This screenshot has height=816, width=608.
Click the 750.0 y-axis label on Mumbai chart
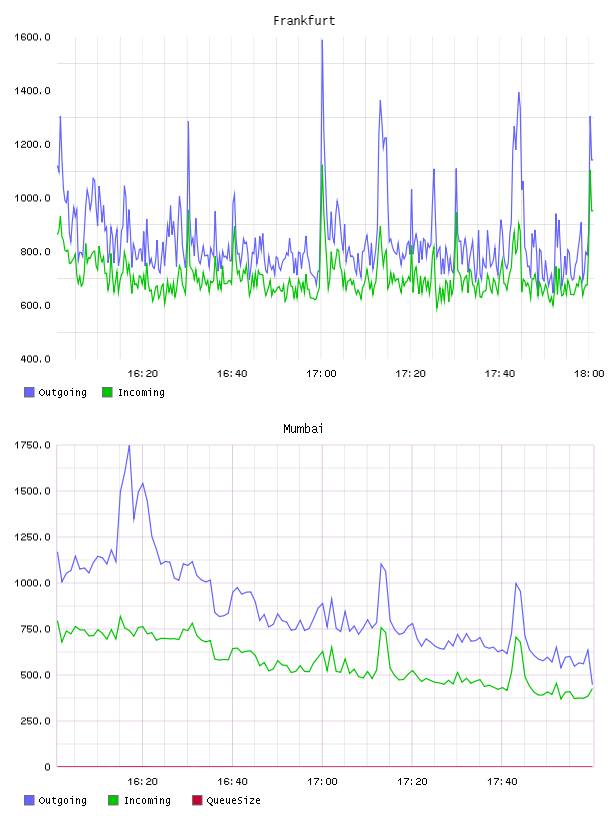click(x=35, y=629)
